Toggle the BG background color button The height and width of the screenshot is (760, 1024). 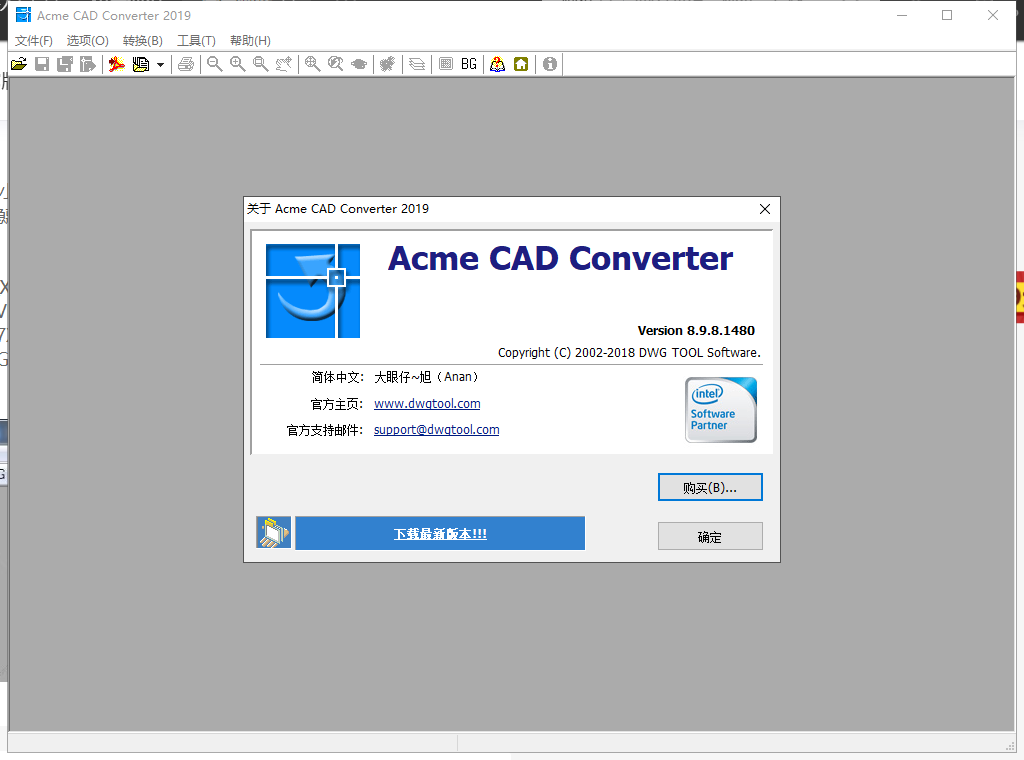click(x=469, y=64)
